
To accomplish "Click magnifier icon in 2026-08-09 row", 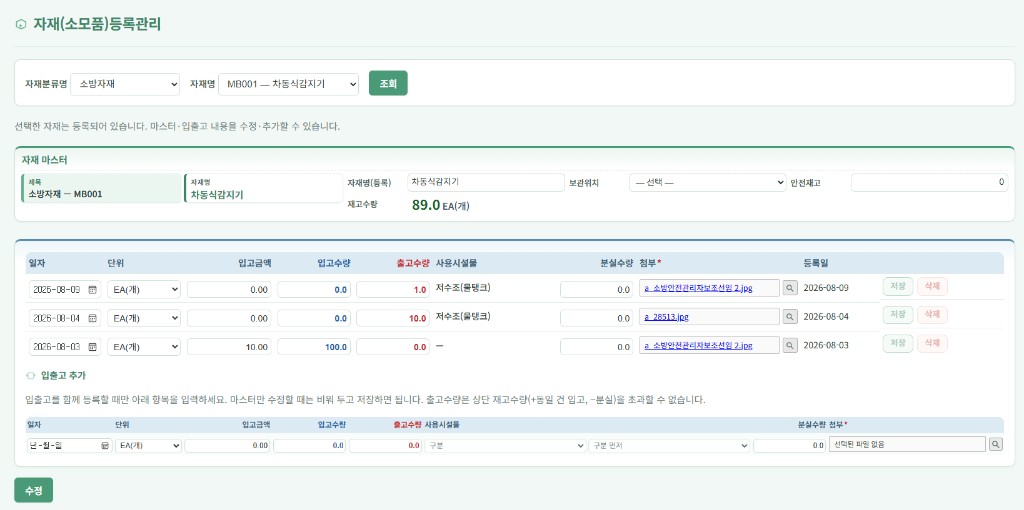I will pyautogui.click(x=790, y=289).
